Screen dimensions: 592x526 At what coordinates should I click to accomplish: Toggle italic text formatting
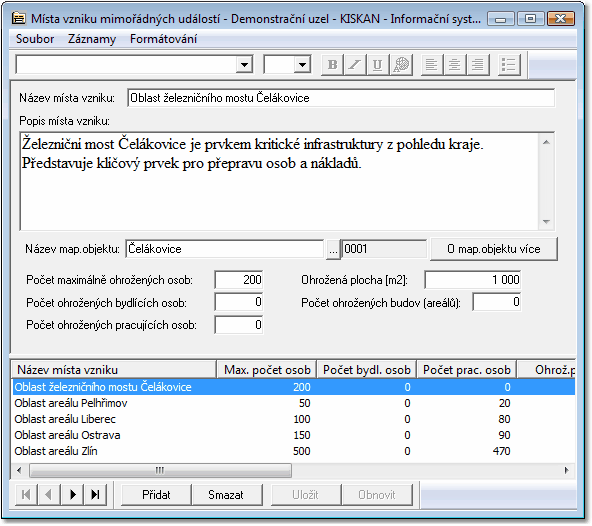355,65
